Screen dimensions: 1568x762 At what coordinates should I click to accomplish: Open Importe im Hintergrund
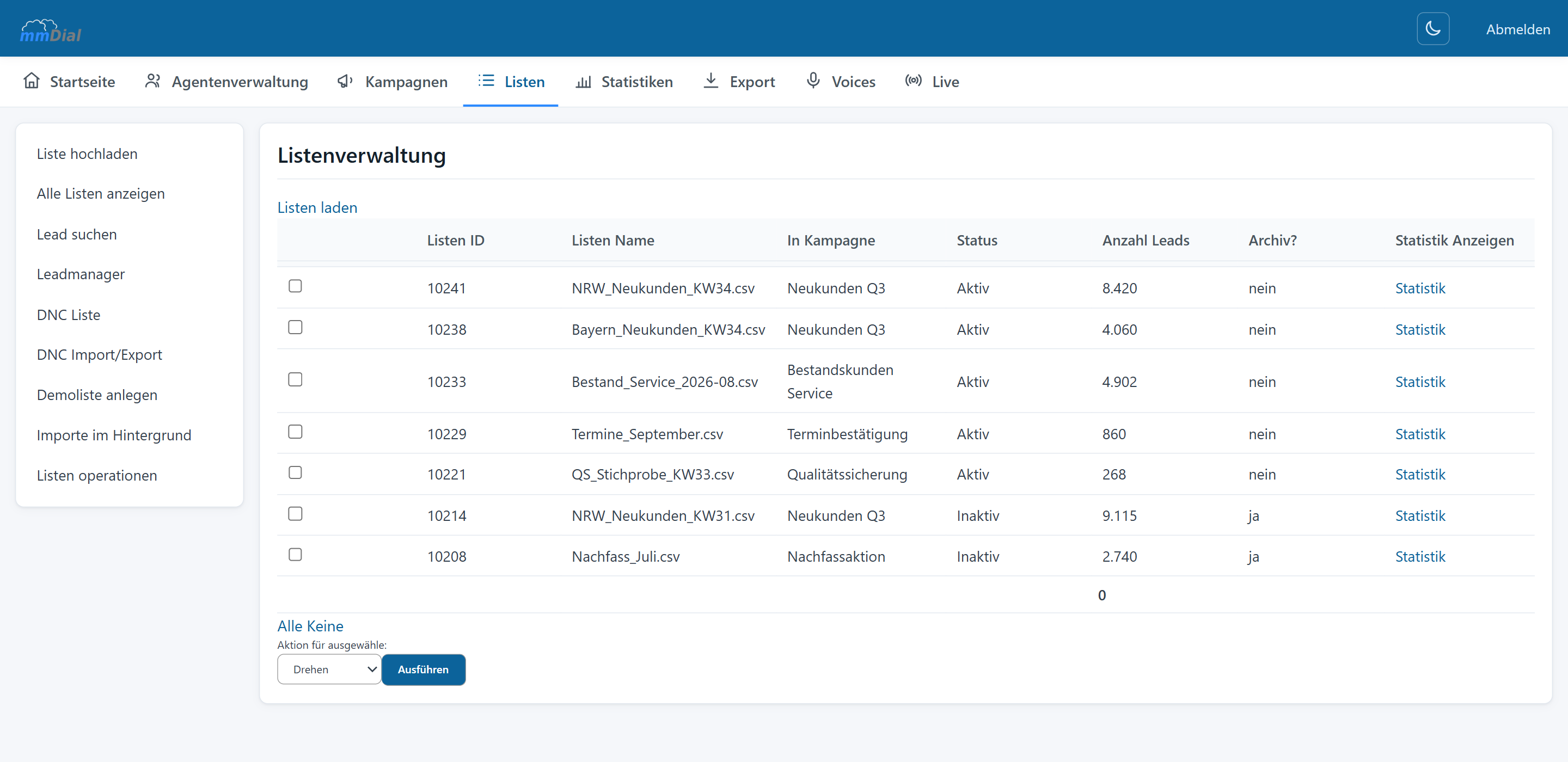coord(114,435)
